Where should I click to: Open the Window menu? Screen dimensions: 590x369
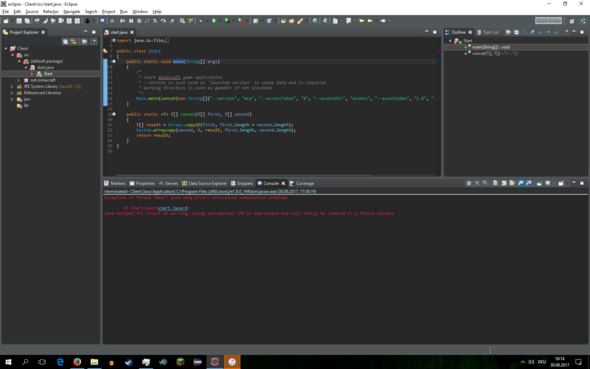tap(140, 12)
